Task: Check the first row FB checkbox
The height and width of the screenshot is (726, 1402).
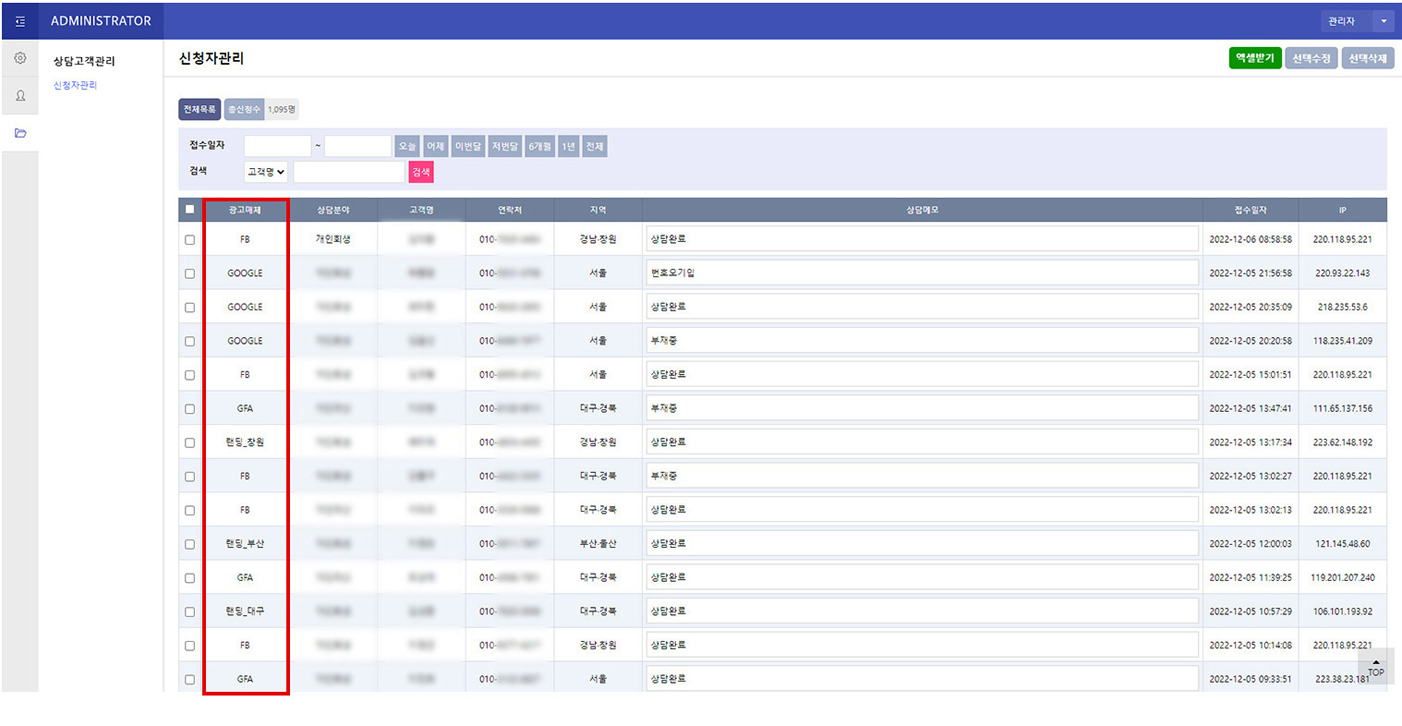Action: [x=190, y=240]
